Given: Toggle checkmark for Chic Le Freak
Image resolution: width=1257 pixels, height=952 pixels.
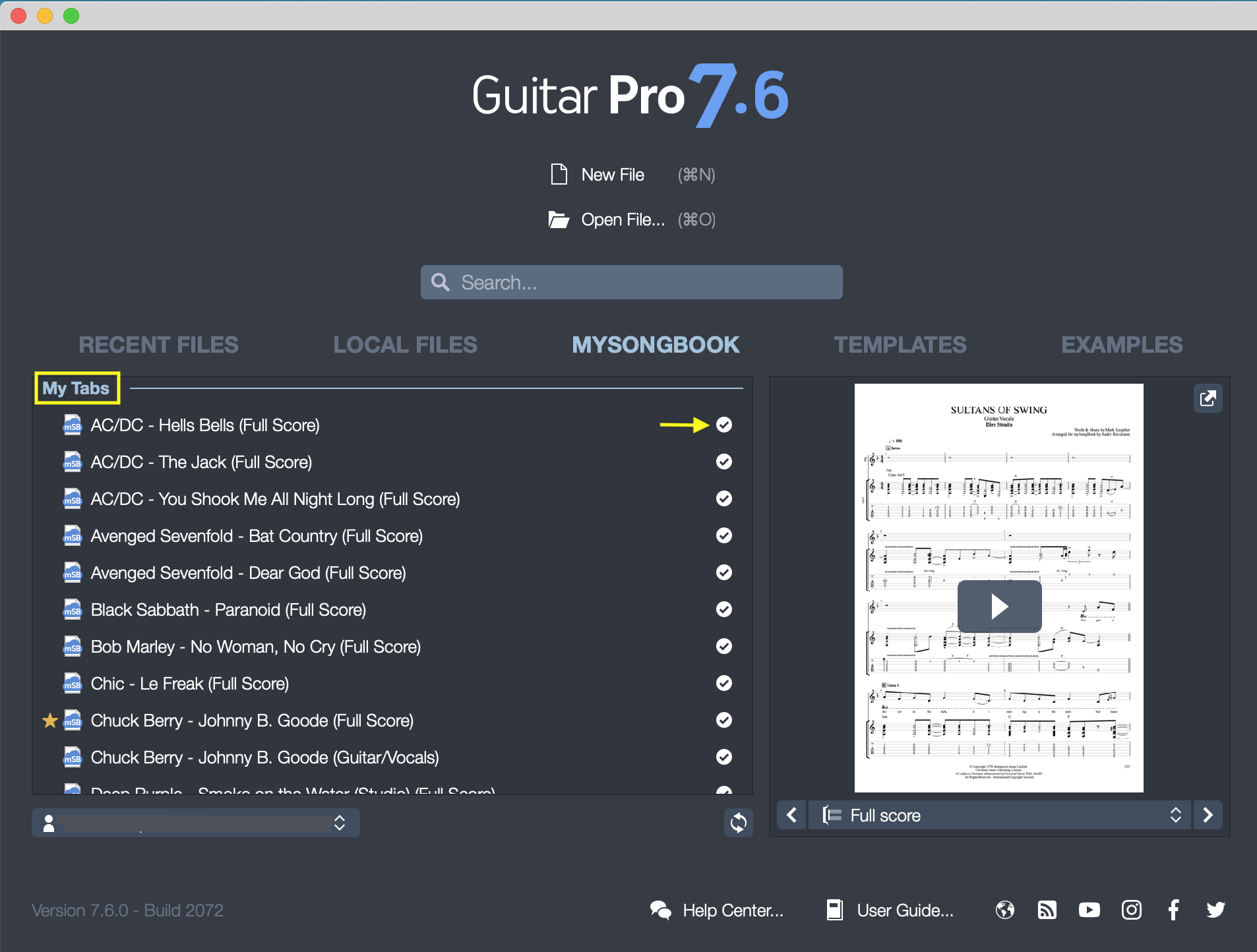Looking at the screenshot, I should point(724,683).
